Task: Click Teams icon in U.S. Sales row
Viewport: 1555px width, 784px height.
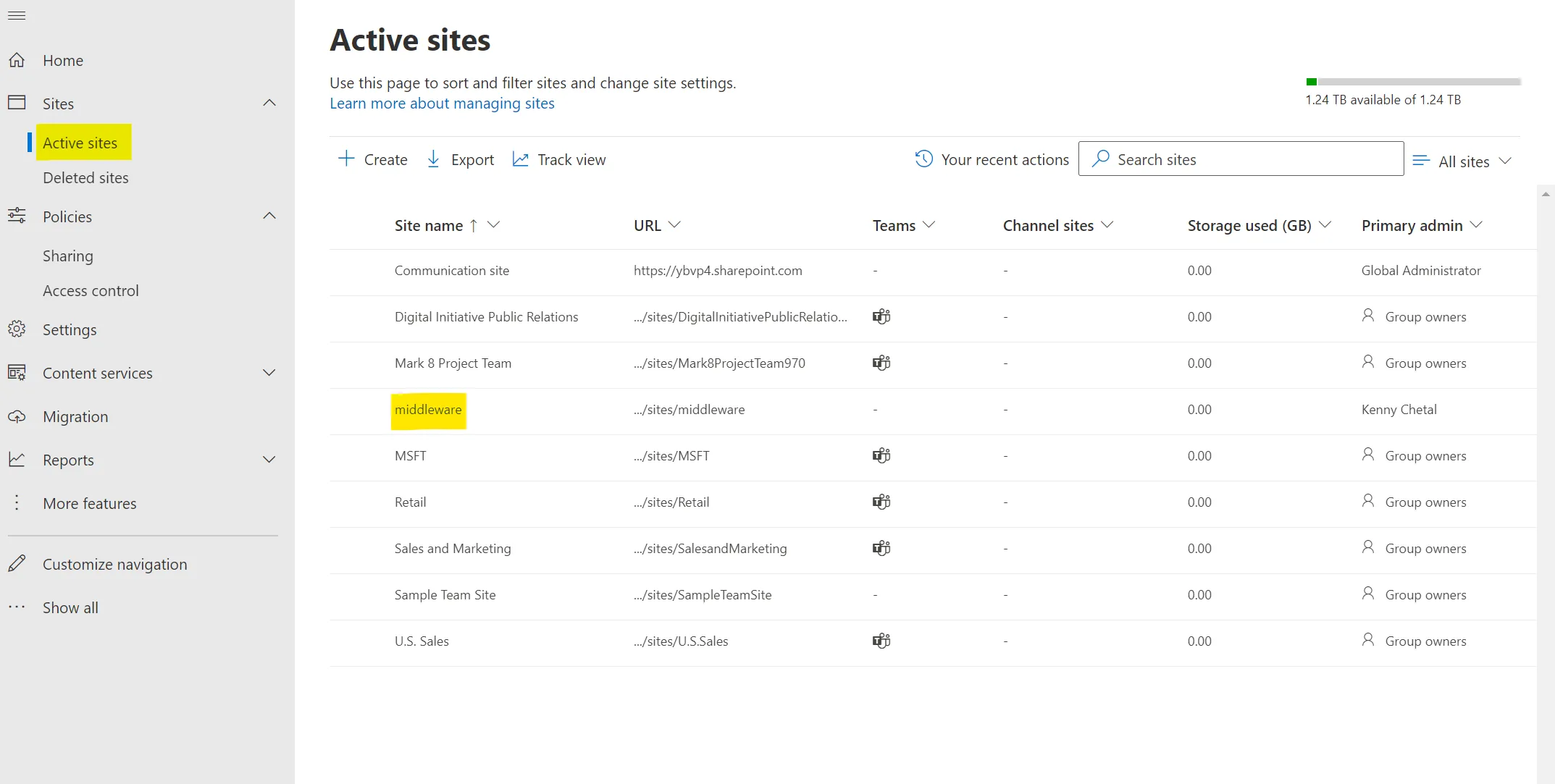Action: [x=881, y=641]
